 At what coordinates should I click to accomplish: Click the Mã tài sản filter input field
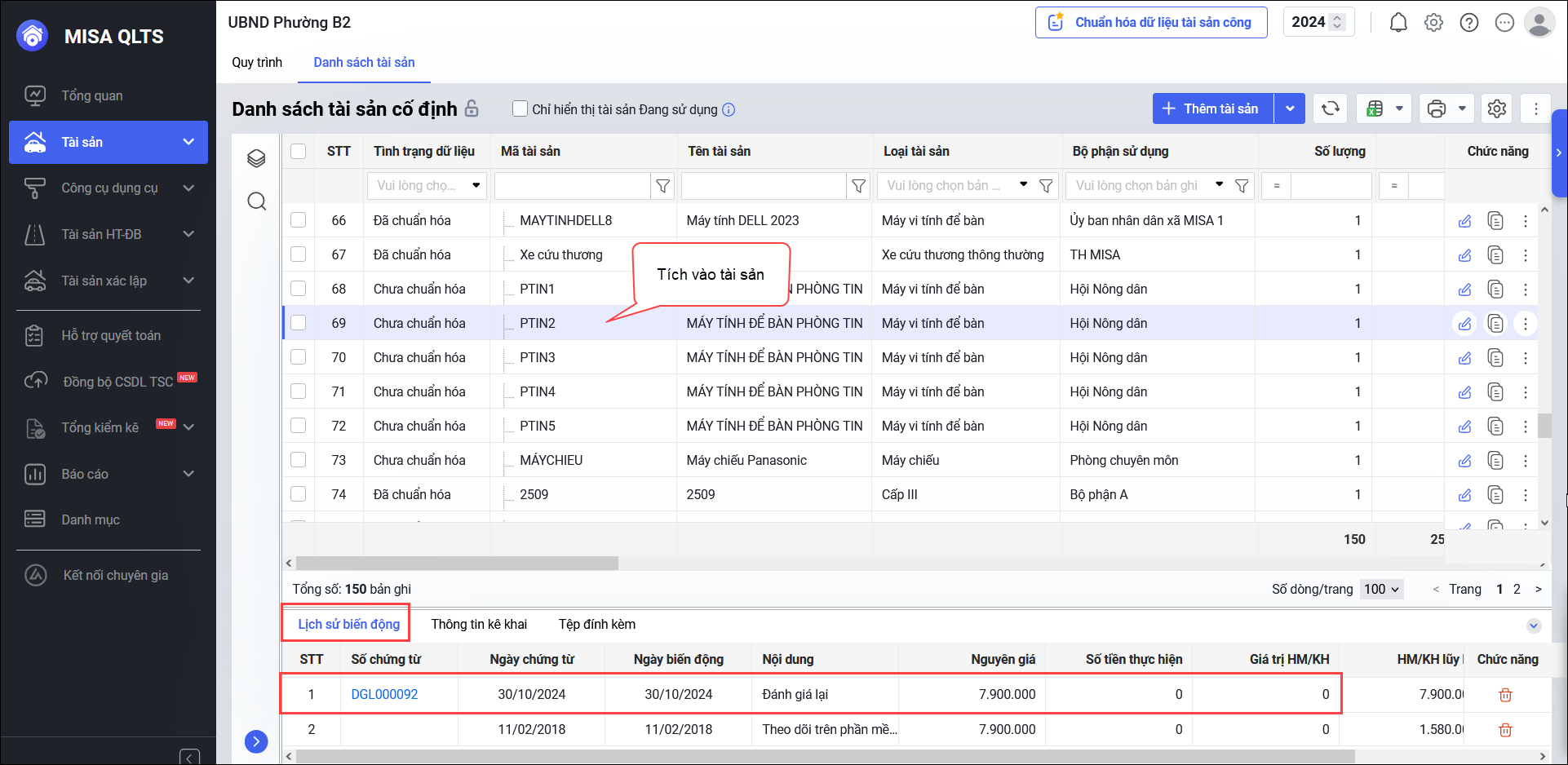573,186
